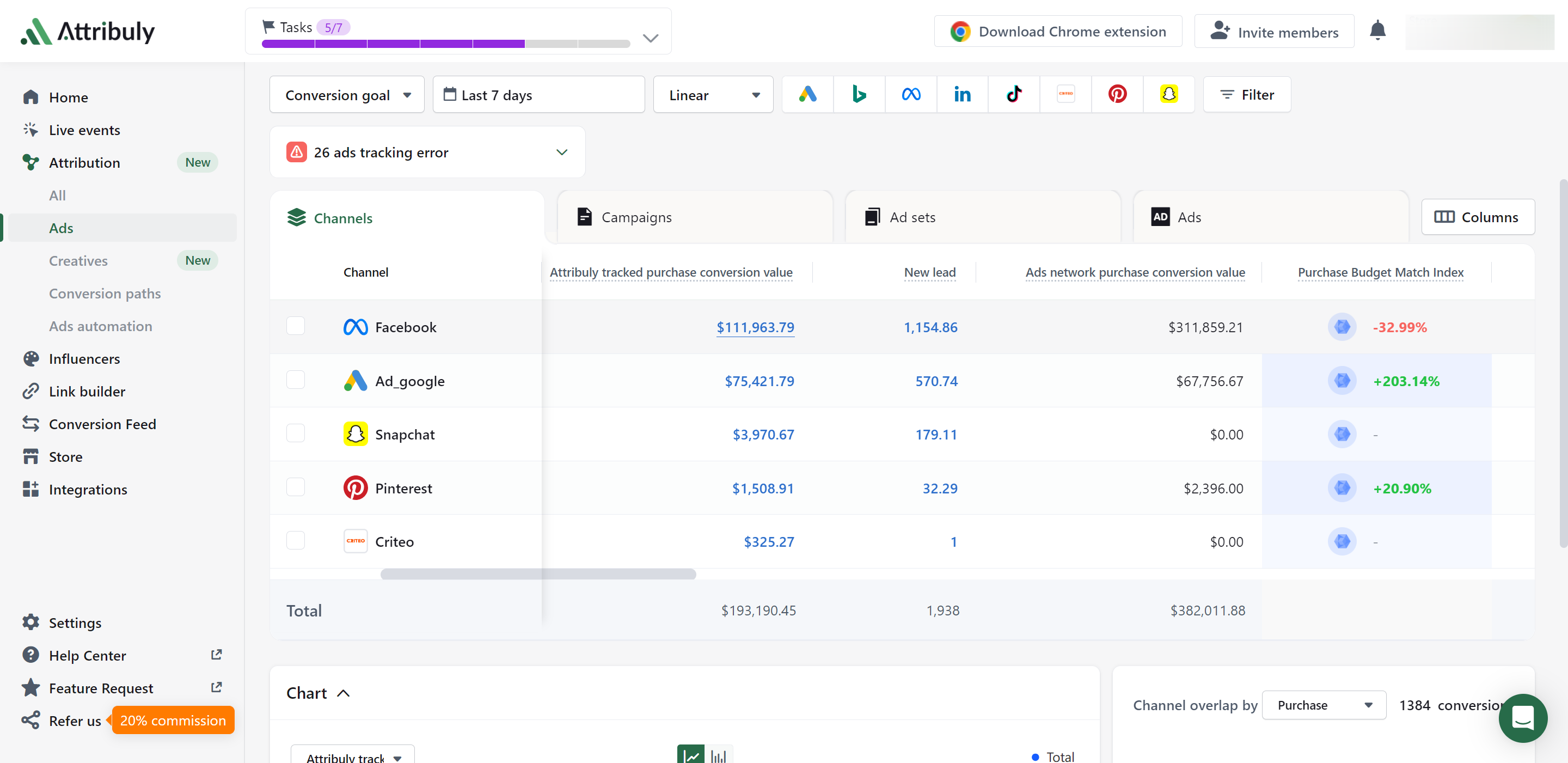Filter by Criteo network icon
1568x763 pixels.
(x=1065, y=94)
